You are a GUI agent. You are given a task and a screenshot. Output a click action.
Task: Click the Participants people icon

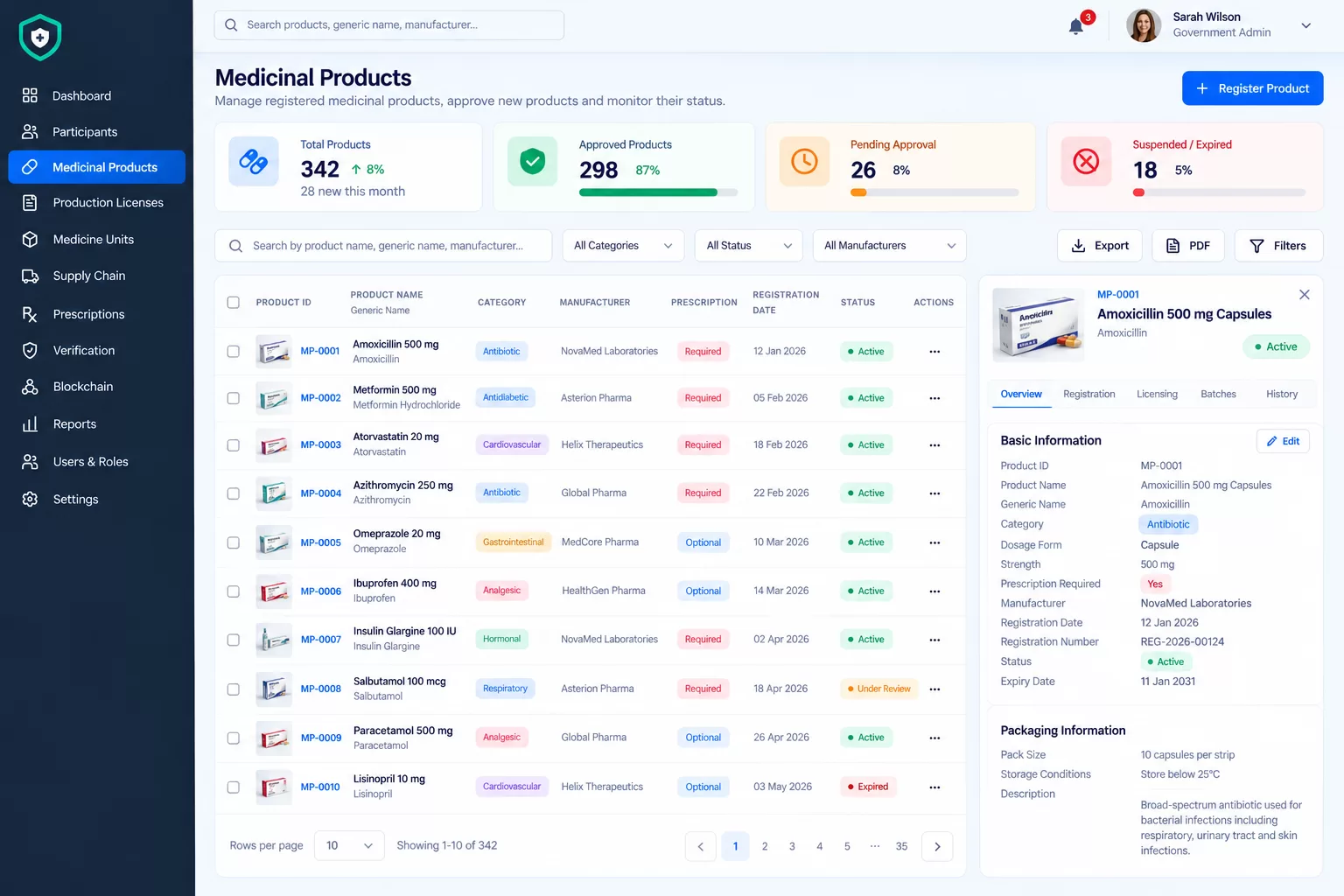coord(30,131)
